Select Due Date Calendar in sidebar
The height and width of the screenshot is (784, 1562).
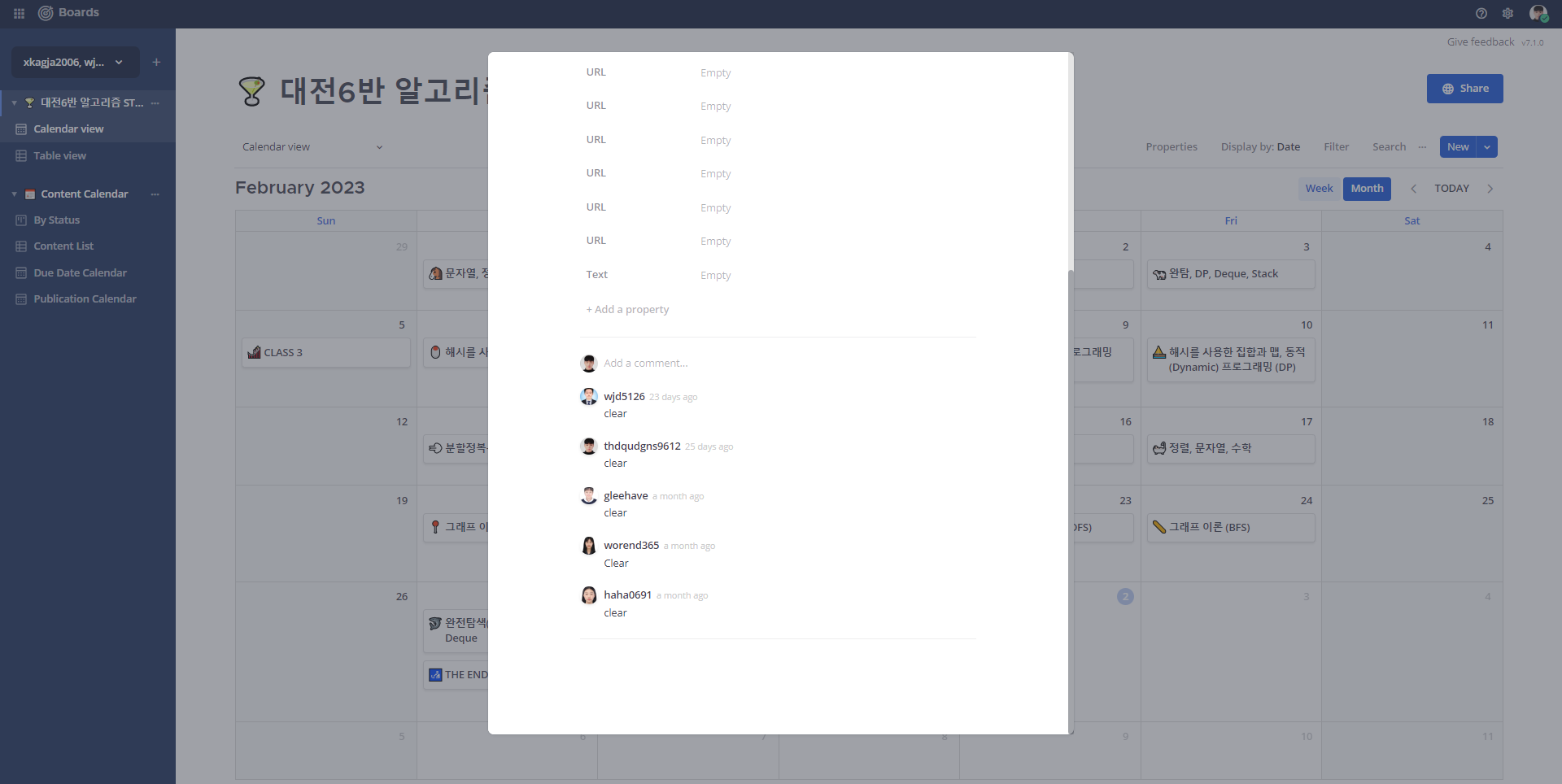[88, 272]
